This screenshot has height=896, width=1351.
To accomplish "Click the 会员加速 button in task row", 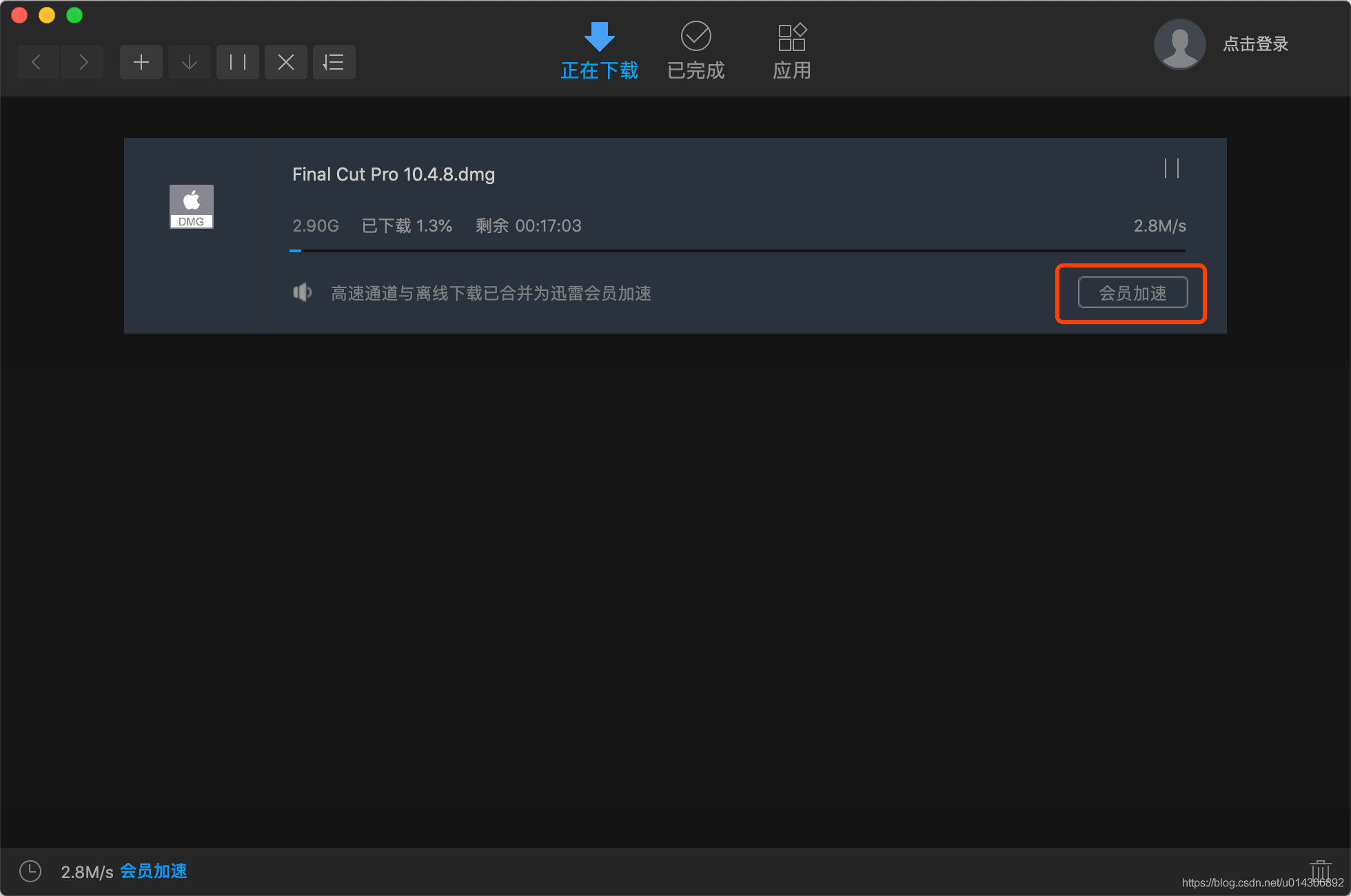I will 1132,293.
